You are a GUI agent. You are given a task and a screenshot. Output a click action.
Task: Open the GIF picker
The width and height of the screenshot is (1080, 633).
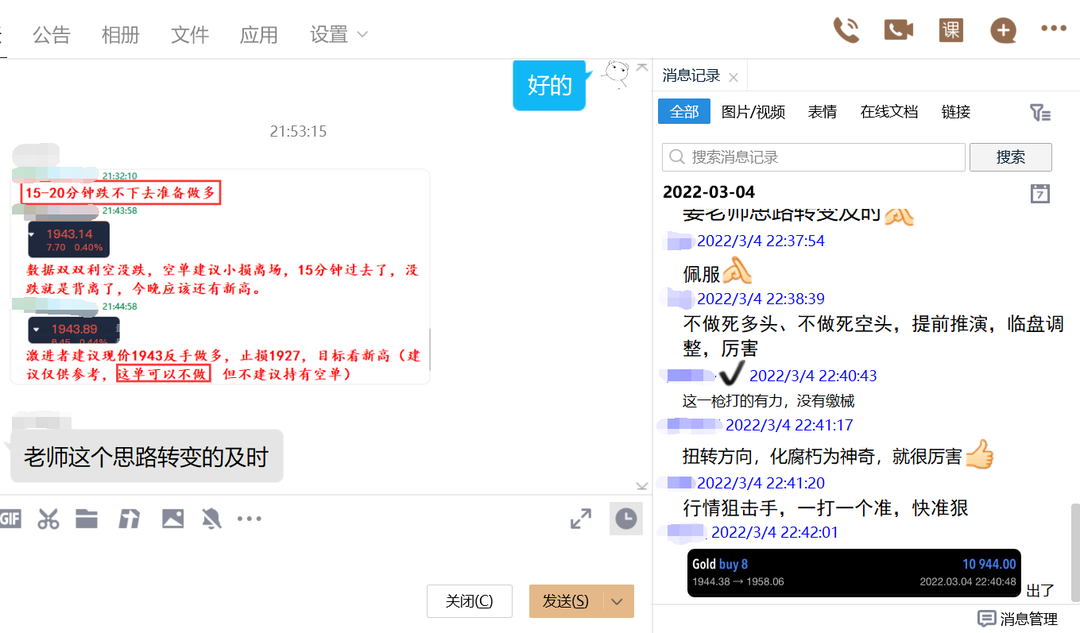(x=10, y=519)
